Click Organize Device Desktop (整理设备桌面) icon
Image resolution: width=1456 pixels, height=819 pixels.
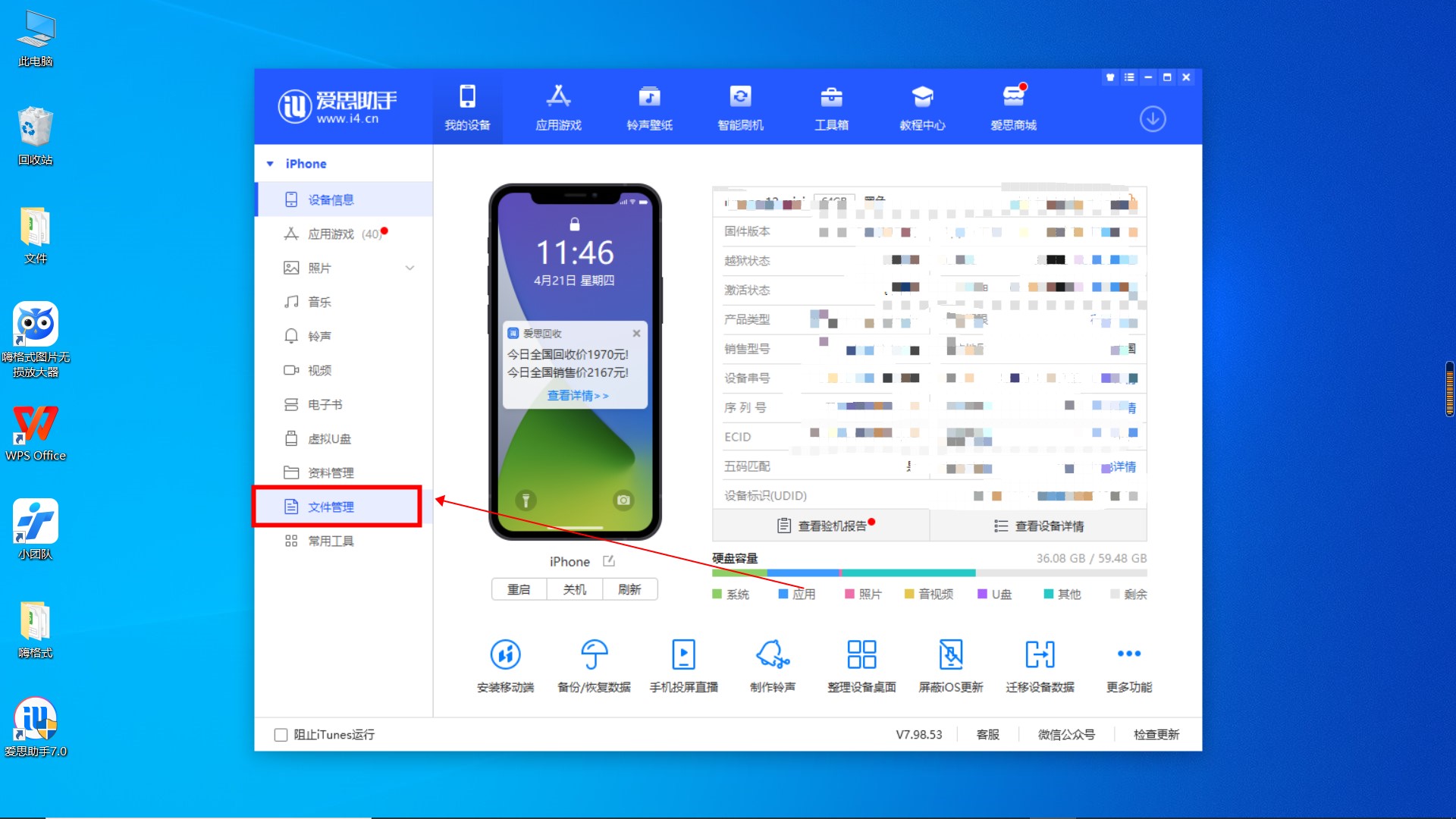pyautogui.click(x=861, y=654)
